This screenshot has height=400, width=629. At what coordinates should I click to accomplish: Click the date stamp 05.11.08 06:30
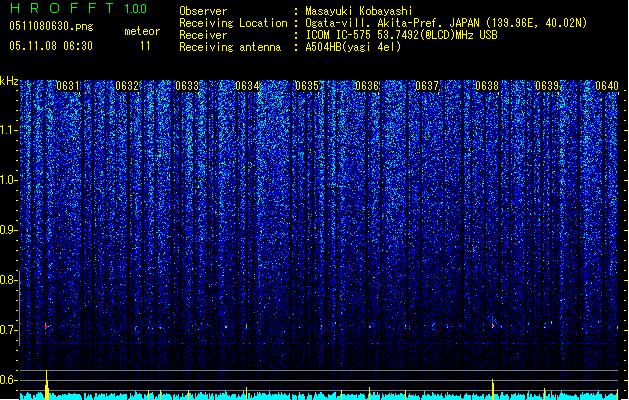pyautogui.click(x=51, y=46)
